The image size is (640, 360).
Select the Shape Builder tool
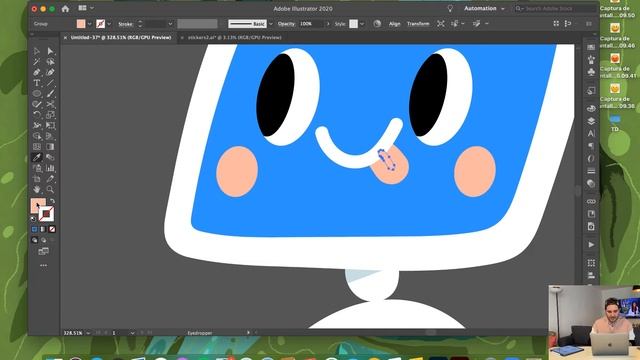click(x=37, y=136)
